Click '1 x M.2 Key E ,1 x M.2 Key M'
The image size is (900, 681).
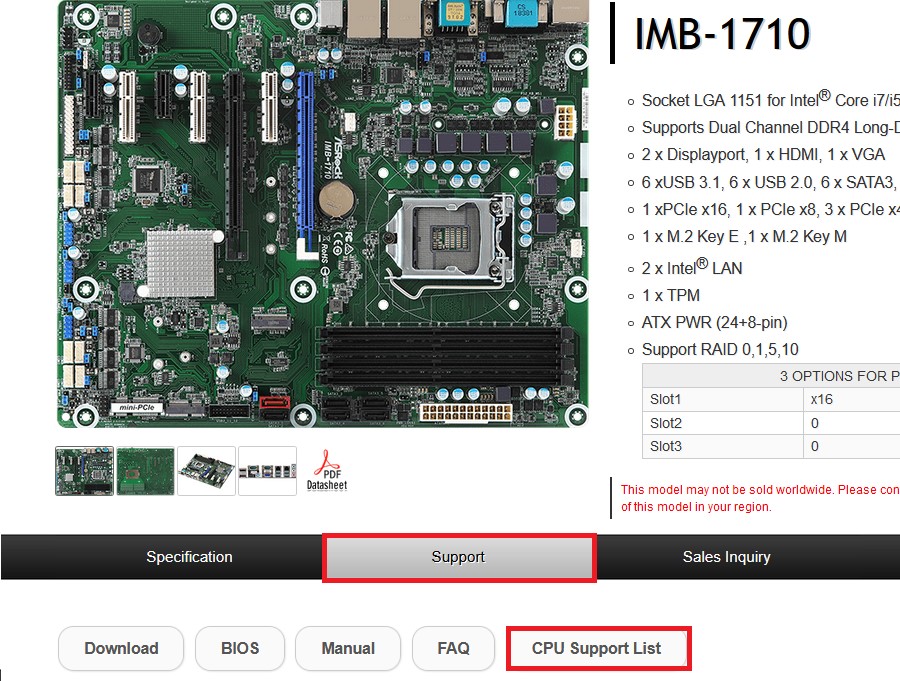click(744, 237)
